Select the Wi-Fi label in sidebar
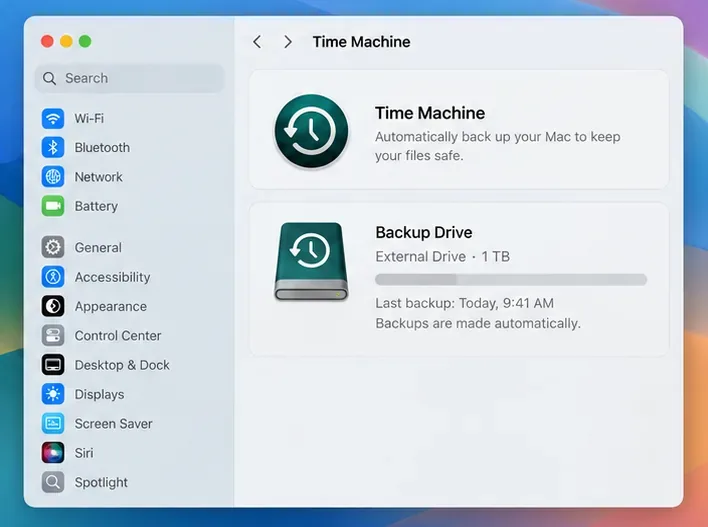708x527 pixels. pos(89,118)
